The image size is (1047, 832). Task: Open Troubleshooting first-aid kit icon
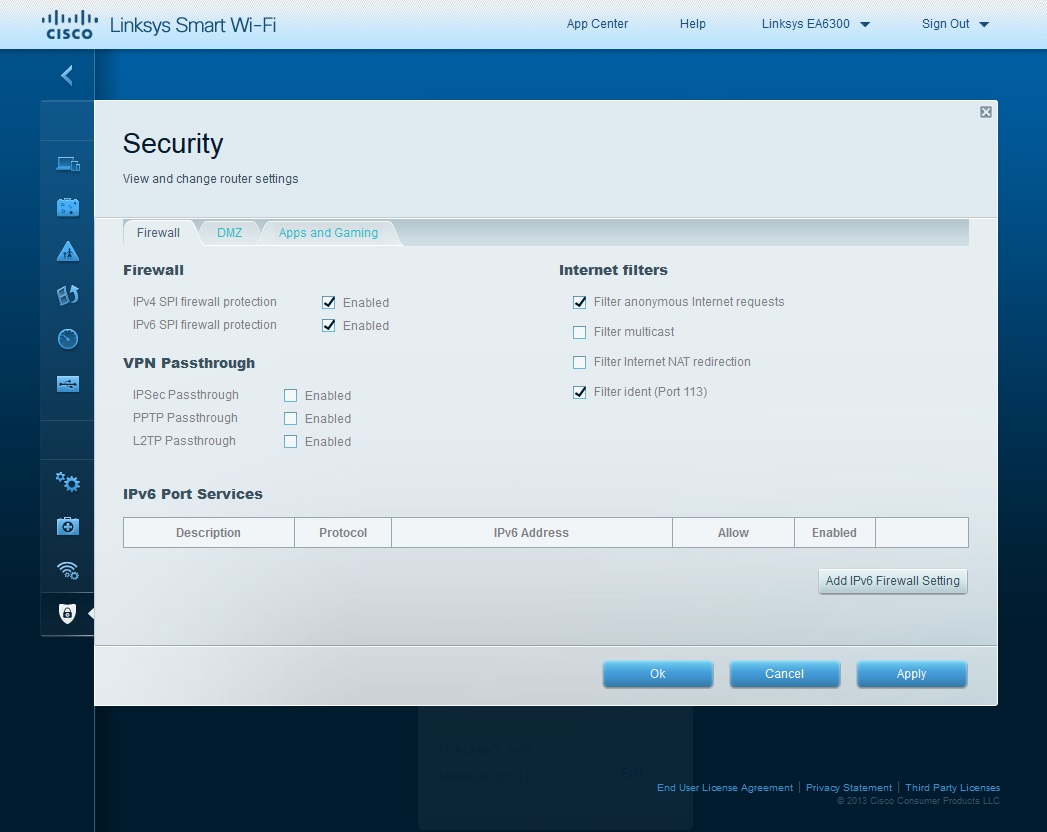coord(67,526)
